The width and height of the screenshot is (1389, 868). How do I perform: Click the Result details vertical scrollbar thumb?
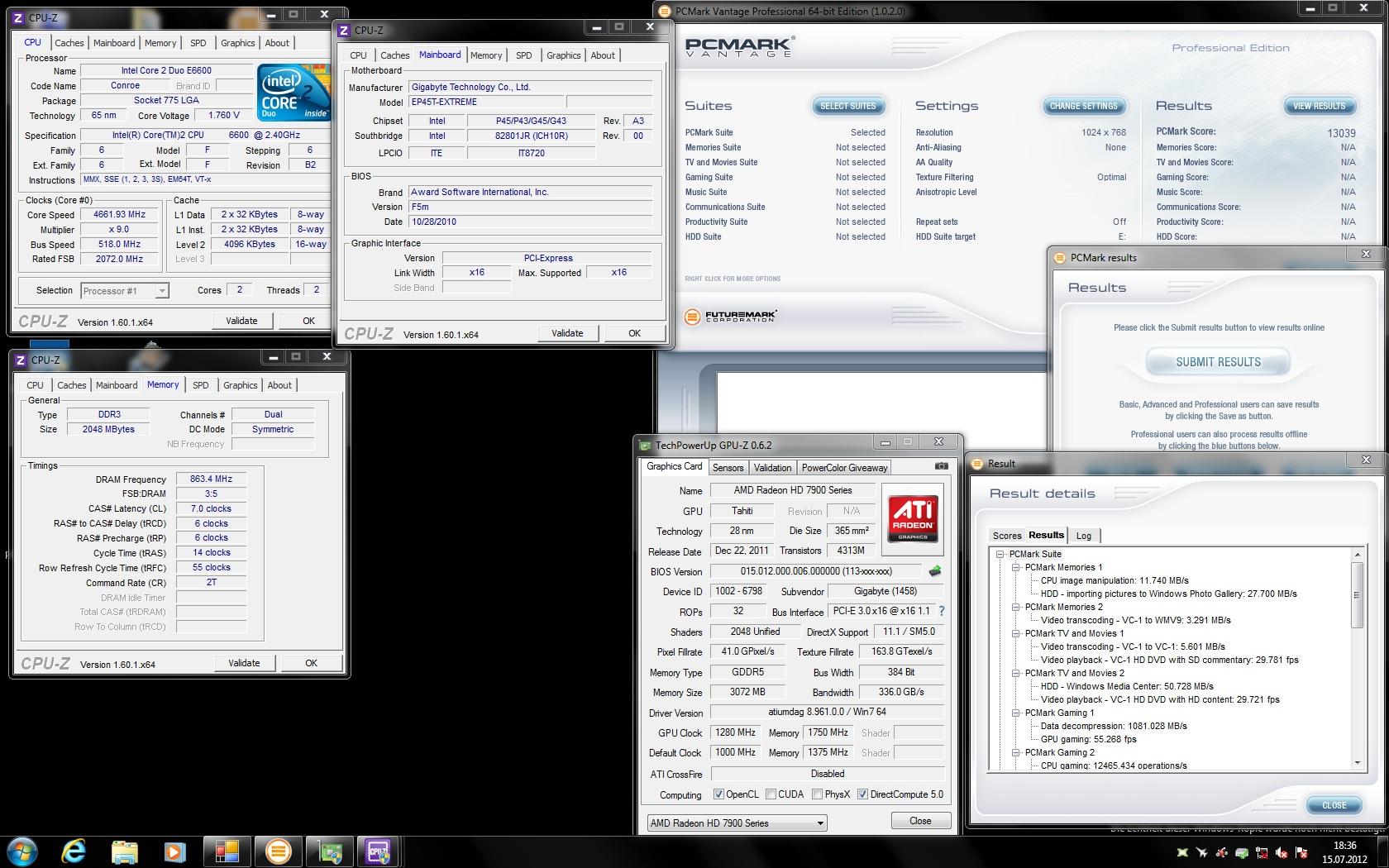(x=1357, y=594)
